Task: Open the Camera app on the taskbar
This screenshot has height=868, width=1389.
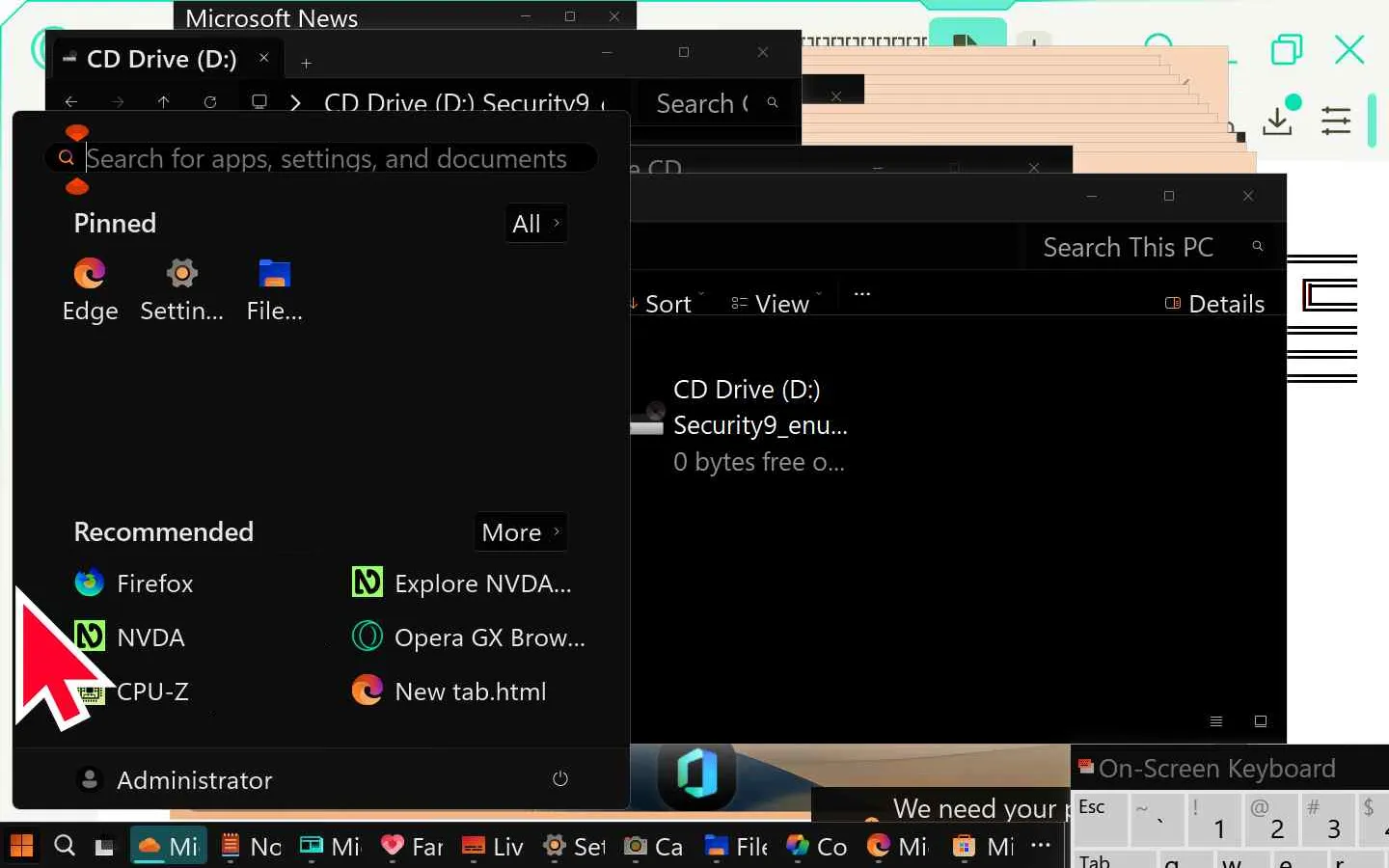Action: pyautogui.click(x=654, y=847)
